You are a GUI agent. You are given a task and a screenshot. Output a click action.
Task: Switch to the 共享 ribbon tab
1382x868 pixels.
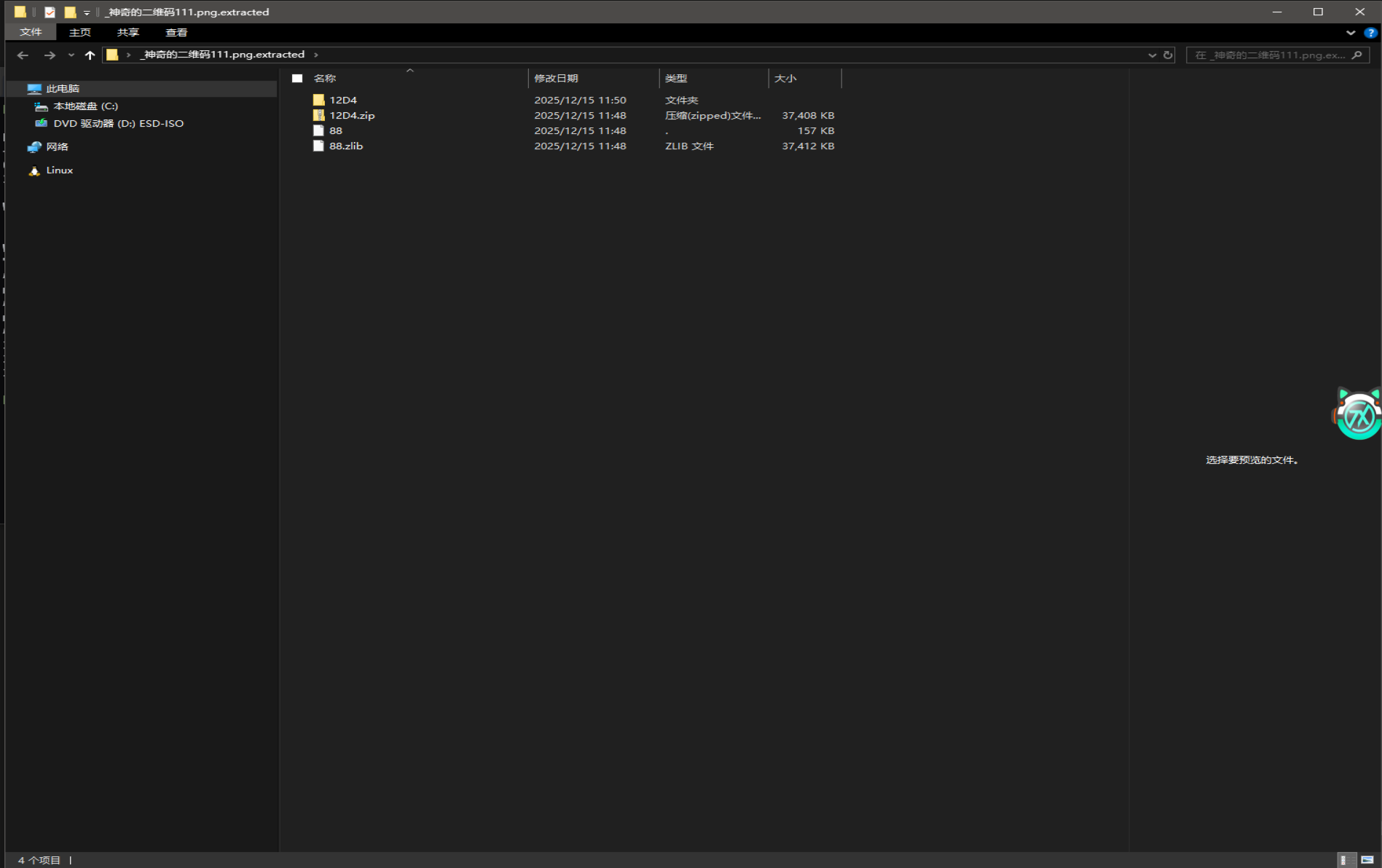[128, 32]
